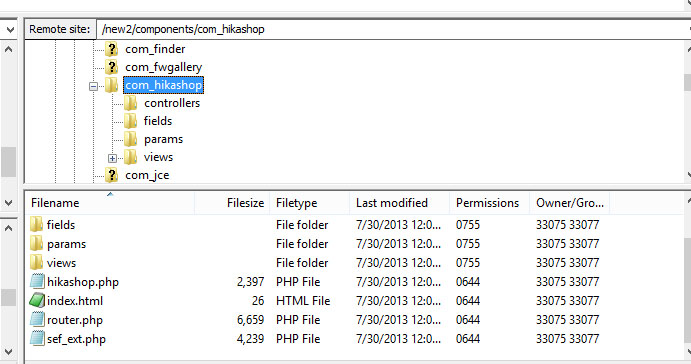The image size is (691, 364).
Task: Select params folder in the tree
Action: click(x=163, y=139)
